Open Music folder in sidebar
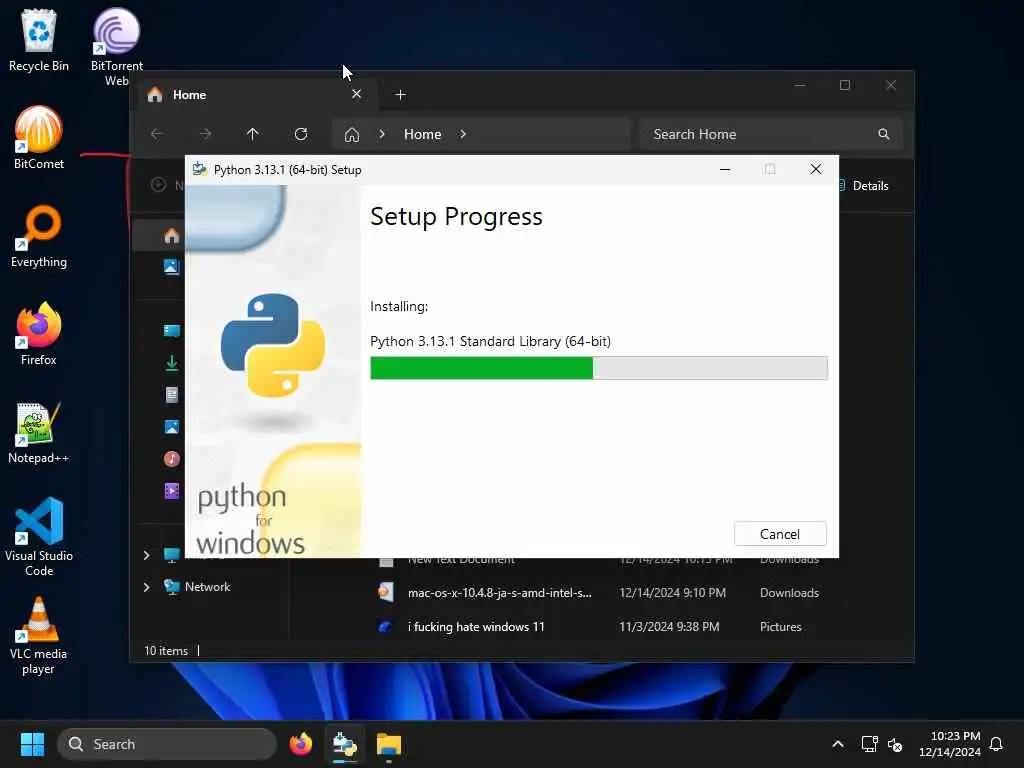This screenshot has height=768, width=1024. [x=172, y=458]
